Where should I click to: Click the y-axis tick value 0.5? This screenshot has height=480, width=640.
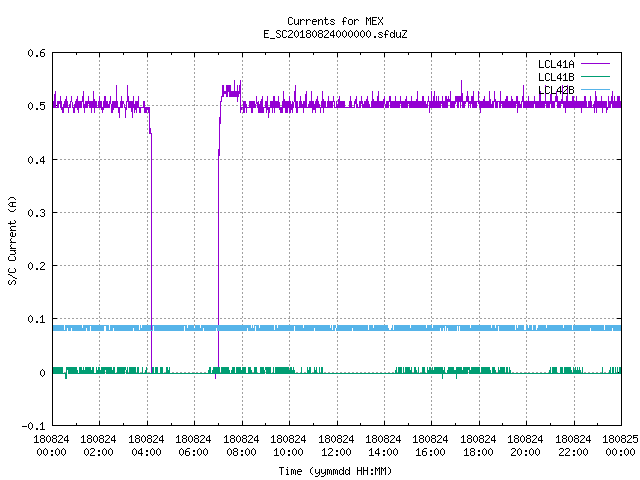pos(36,106)
